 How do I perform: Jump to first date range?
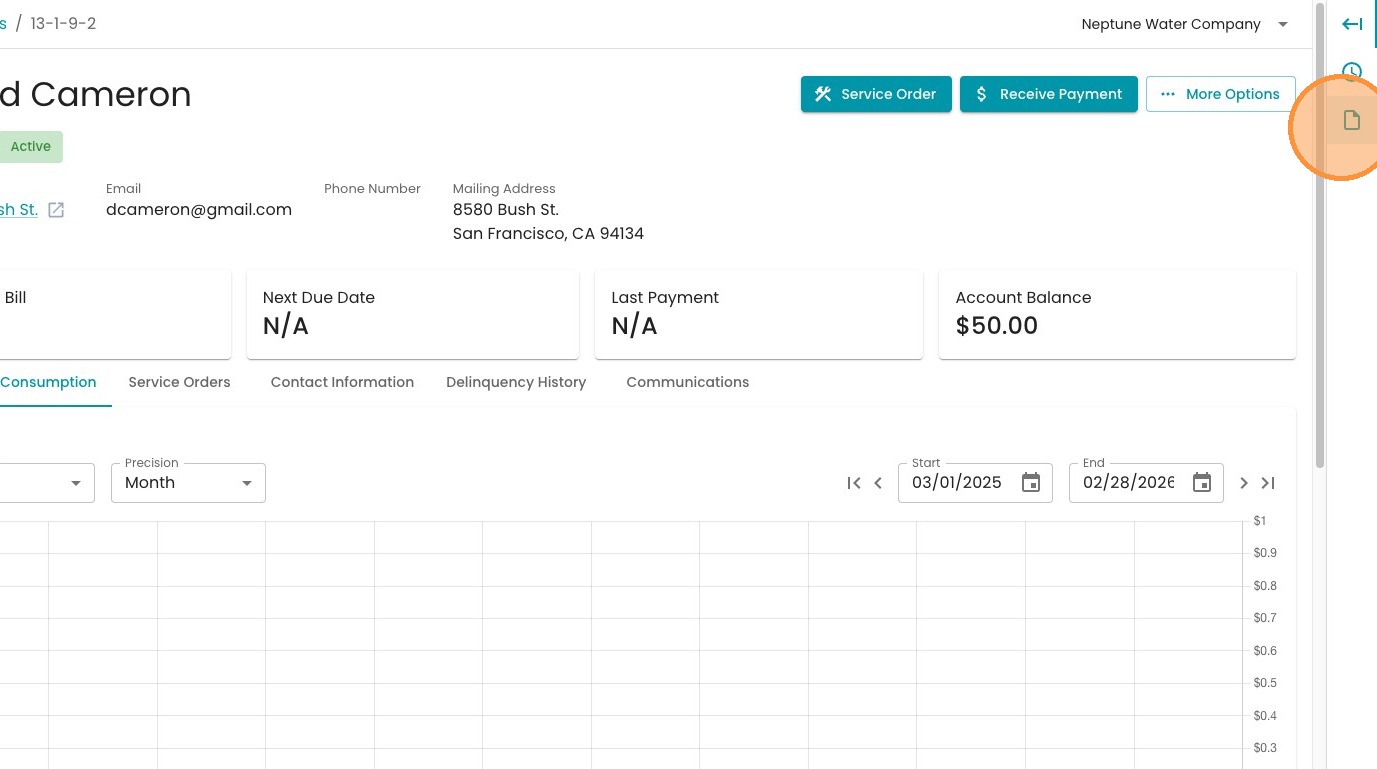[853, 483]
